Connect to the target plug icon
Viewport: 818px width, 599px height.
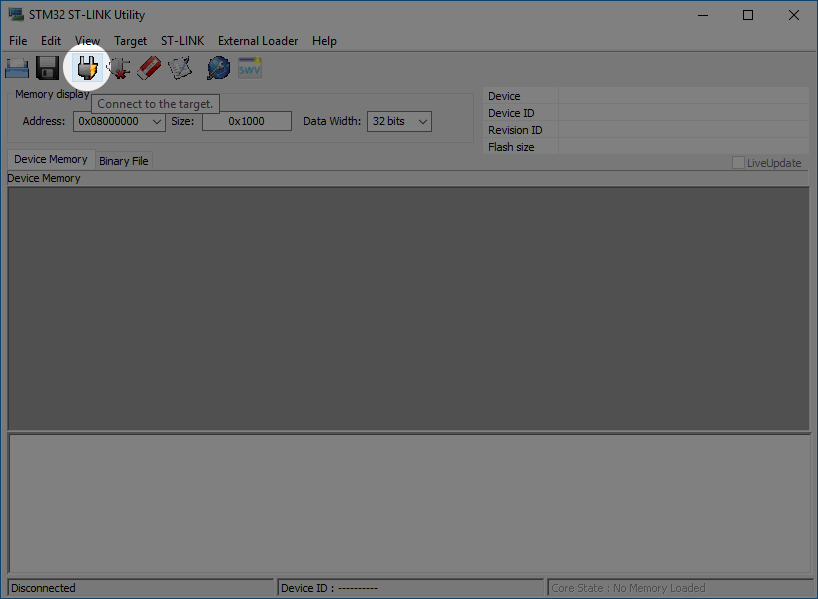pyautogui.click(x=87, y=68)
